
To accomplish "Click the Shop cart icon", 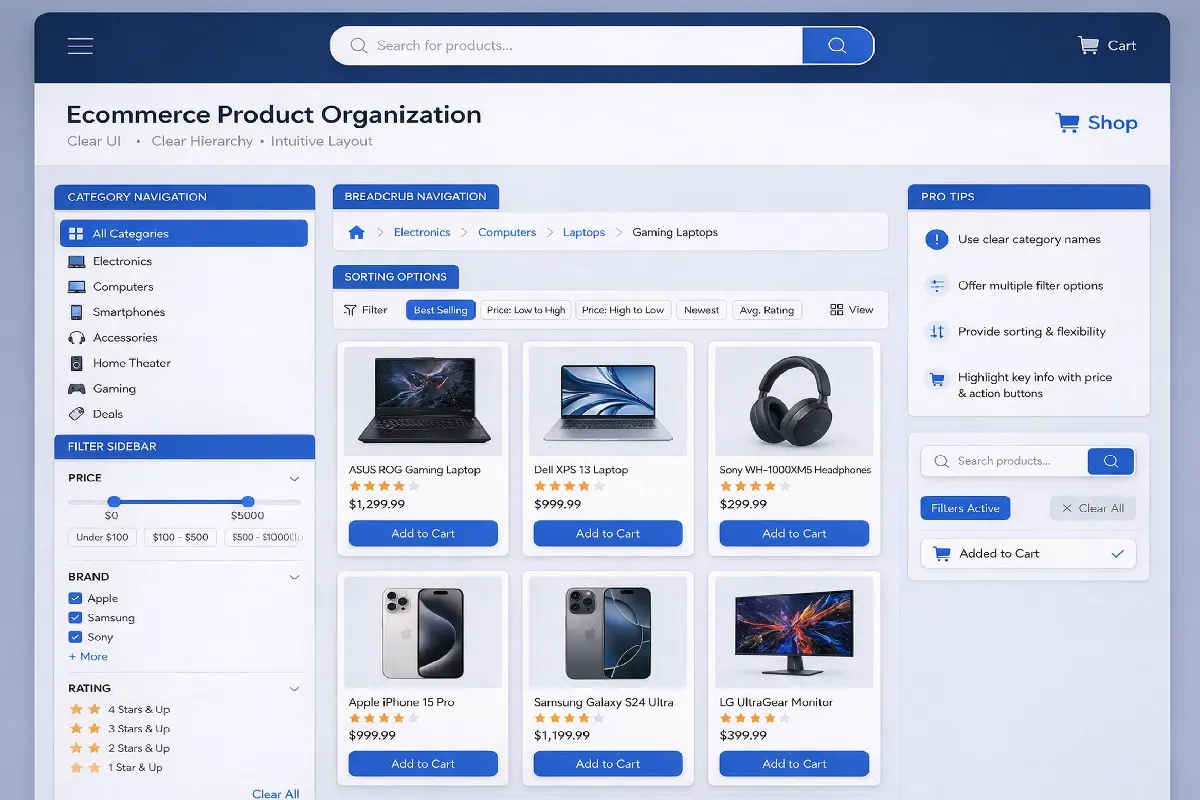I will (x=1067, y=123).
